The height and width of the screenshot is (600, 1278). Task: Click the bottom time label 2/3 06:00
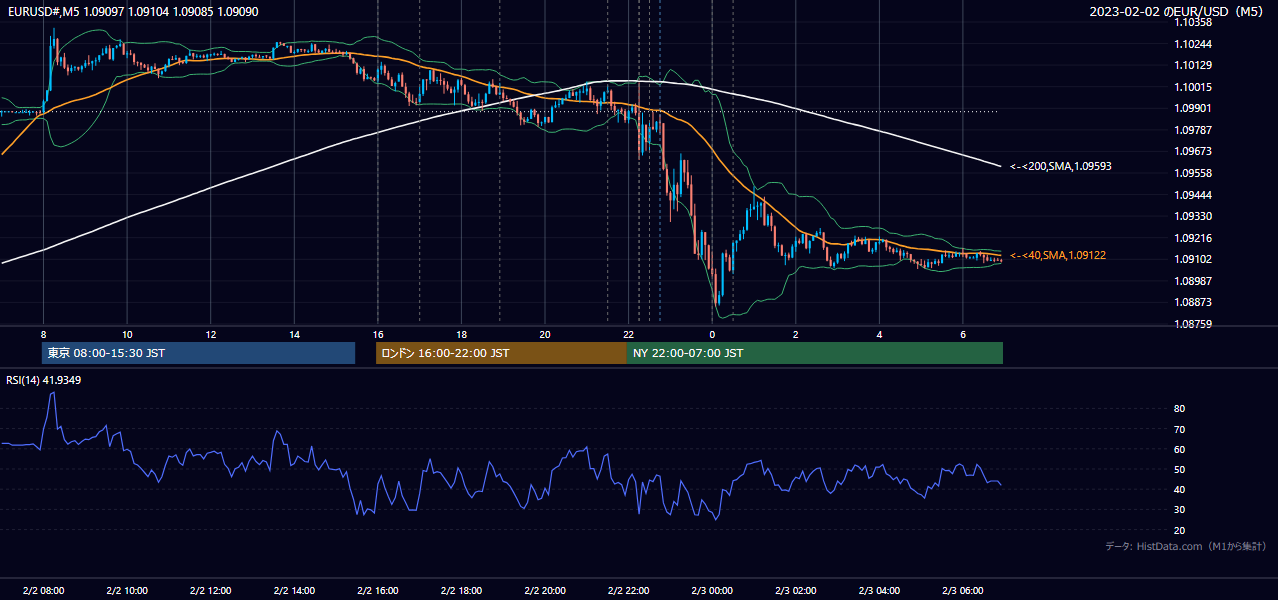(x=962, y=590)
